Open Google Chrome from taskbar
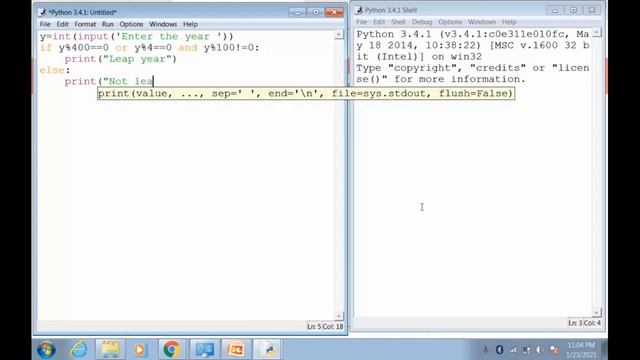Screen dimensions: 640x360 171,350
